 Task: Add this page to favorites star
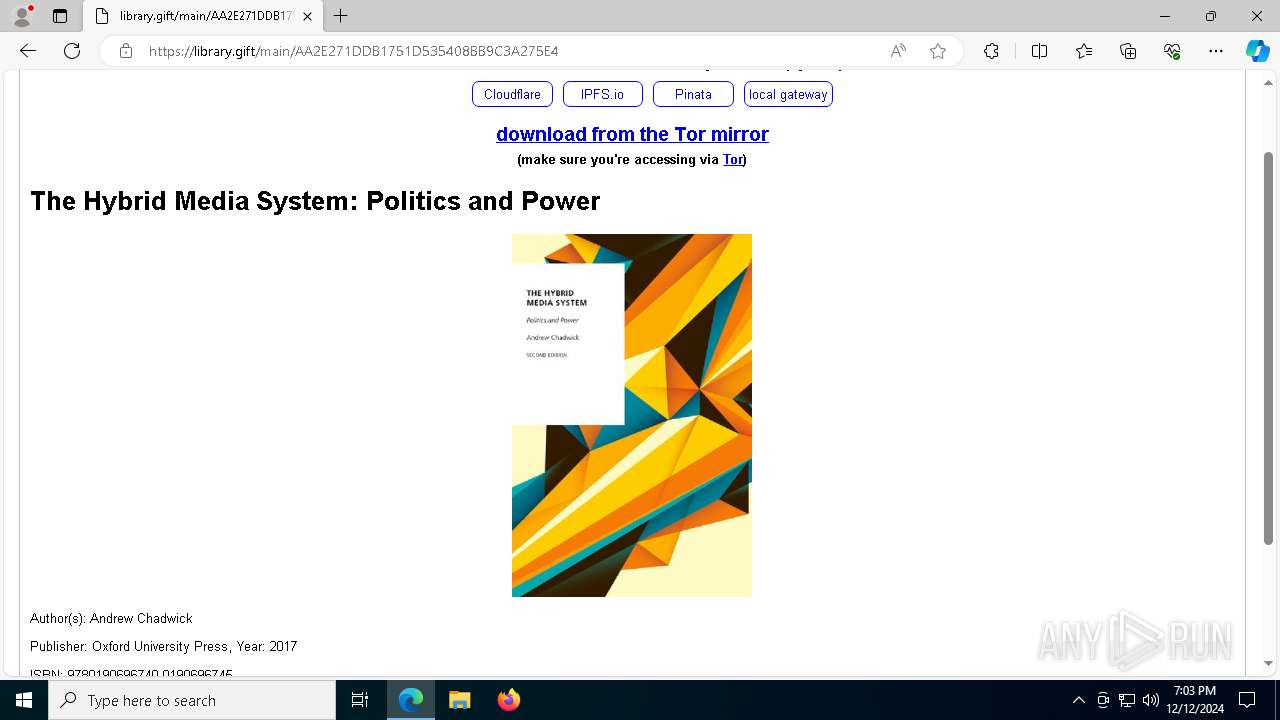(x=938, y=51)
